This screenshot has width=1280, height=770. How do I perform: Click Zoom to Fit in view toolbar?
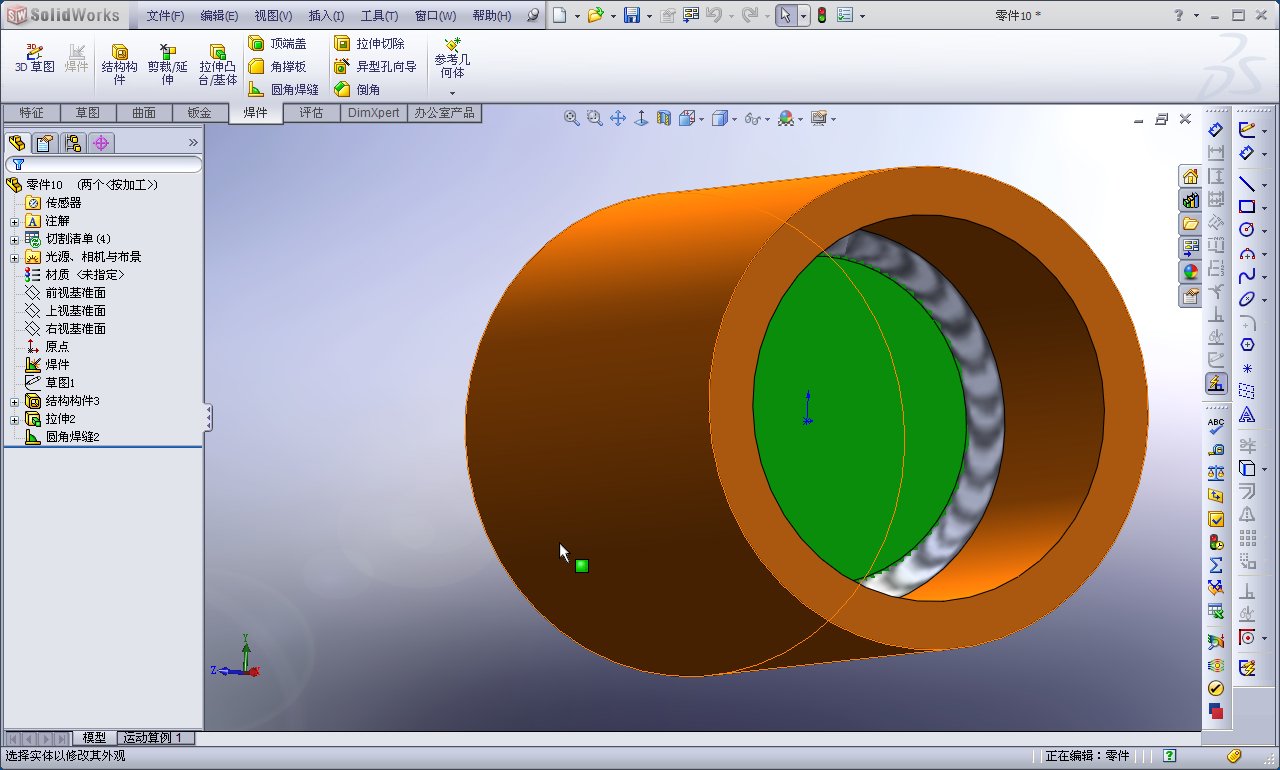[x=572, y=118]
